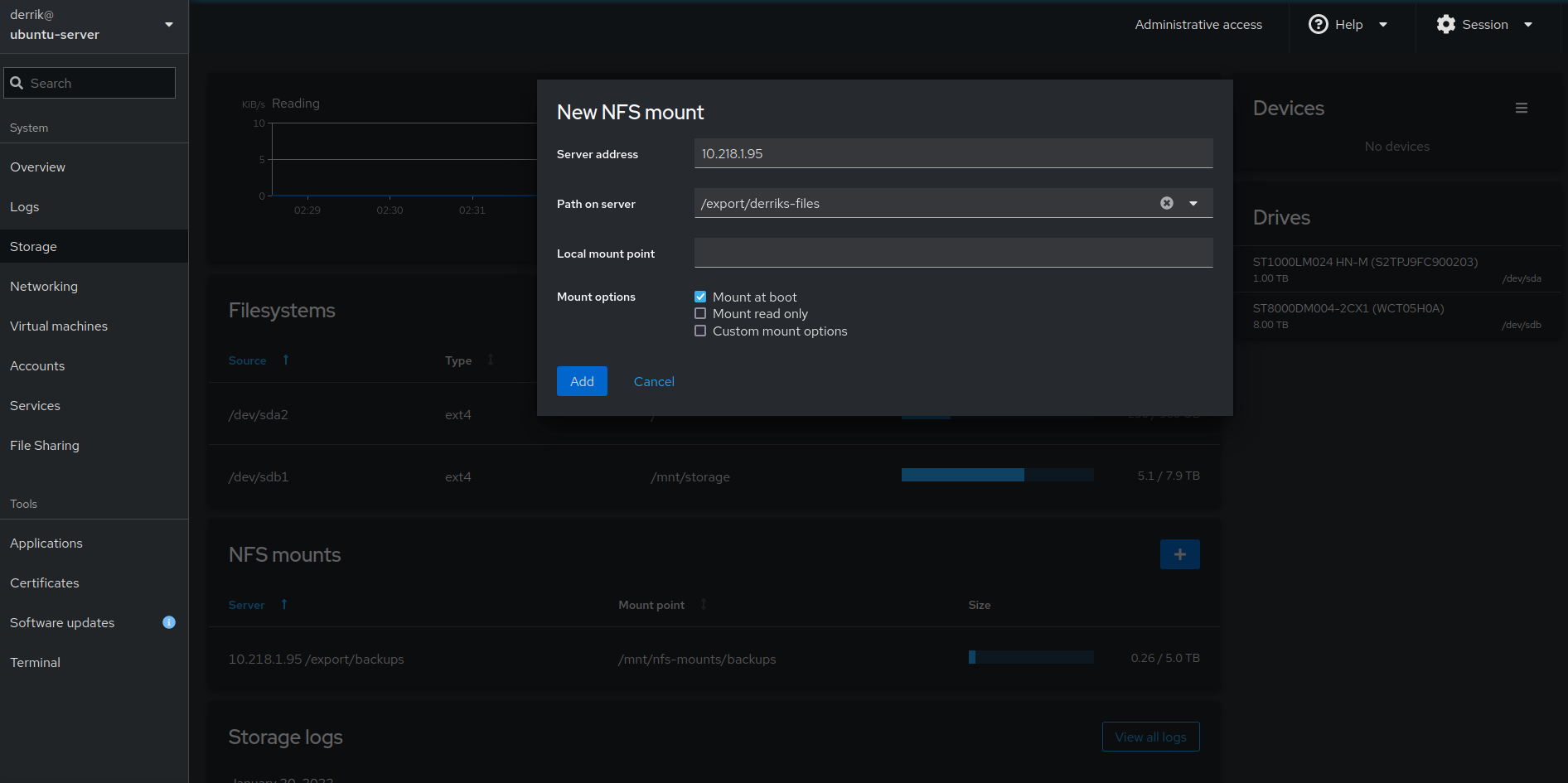This screenshot has width=1568, height=783.
Task: Click the Add button
Action: pyautogui.click(x=582, y=381)
